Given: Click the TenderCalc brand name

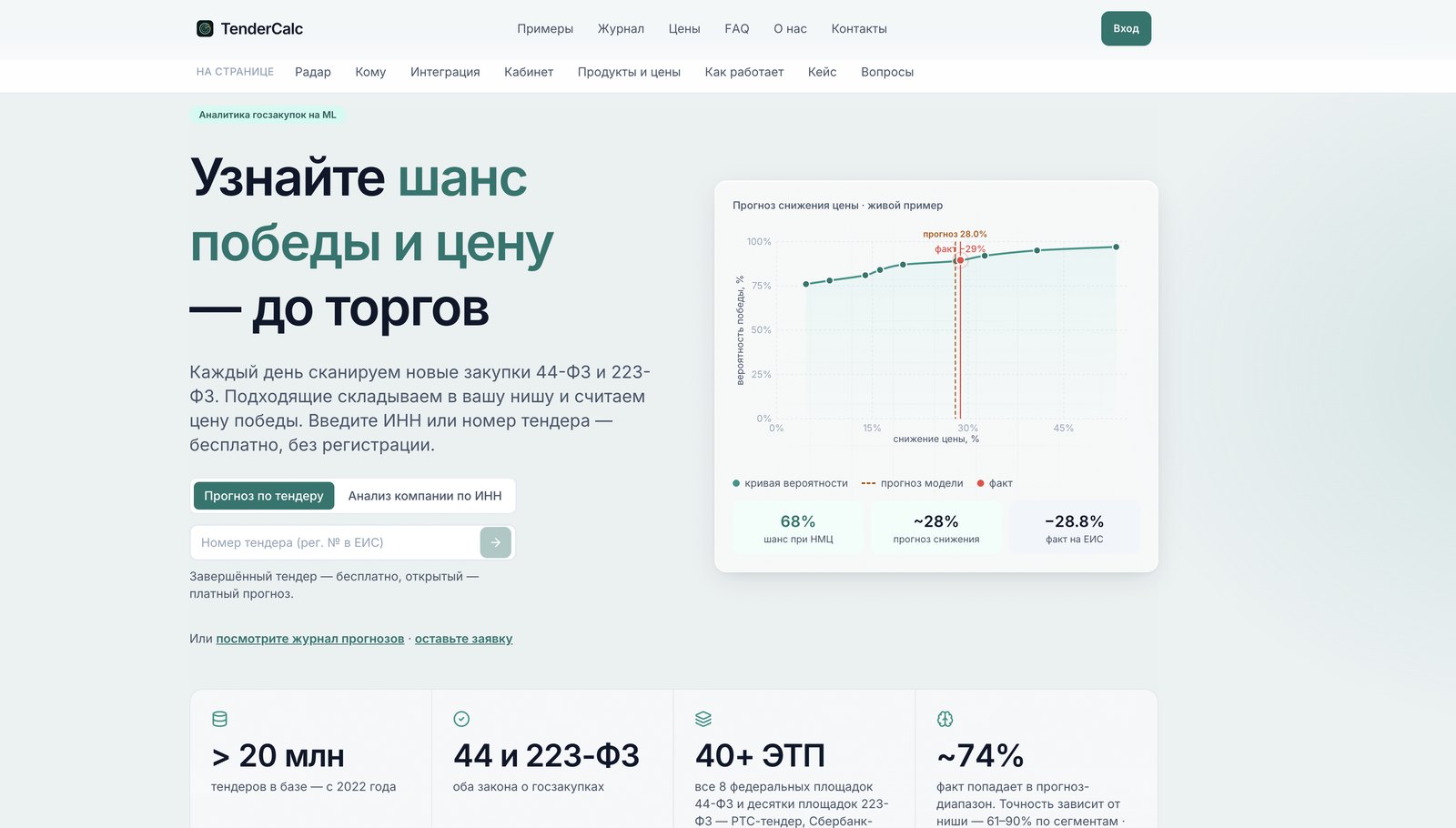Looking at the screenshot, I should tap(262, 28).
